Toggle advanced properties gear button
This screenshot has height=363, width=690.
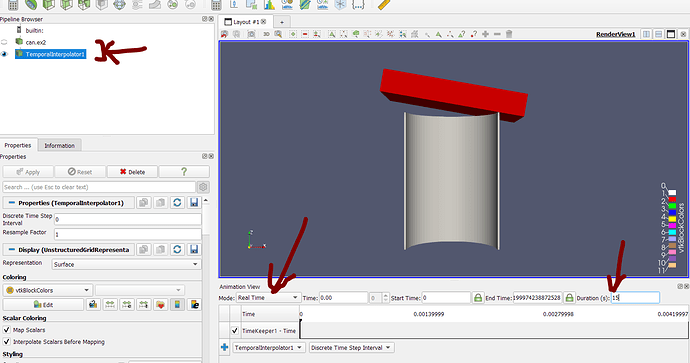203,187
